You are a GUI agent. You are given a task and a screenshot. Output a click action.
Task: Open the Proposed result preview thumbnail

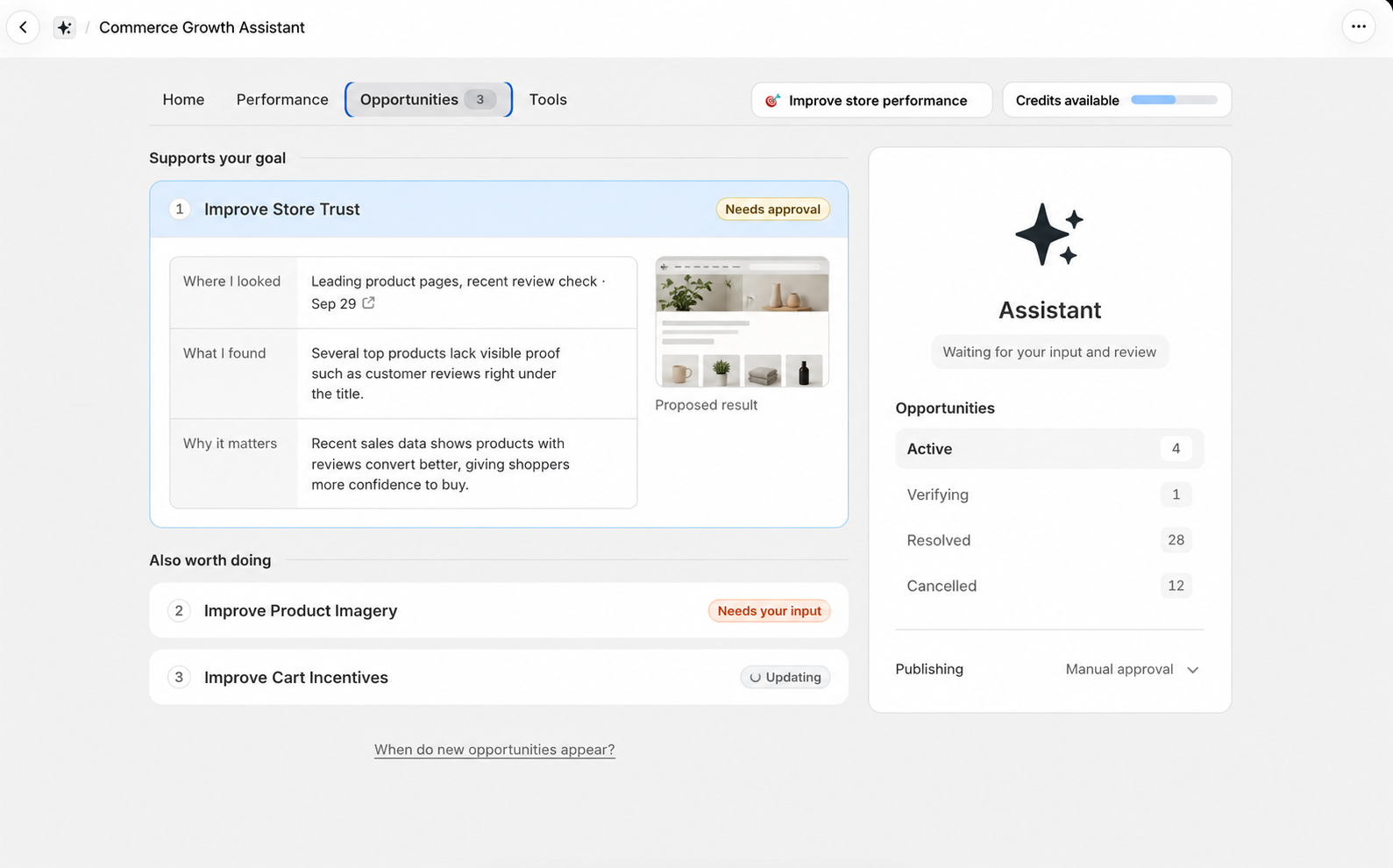tap(742, 322)
